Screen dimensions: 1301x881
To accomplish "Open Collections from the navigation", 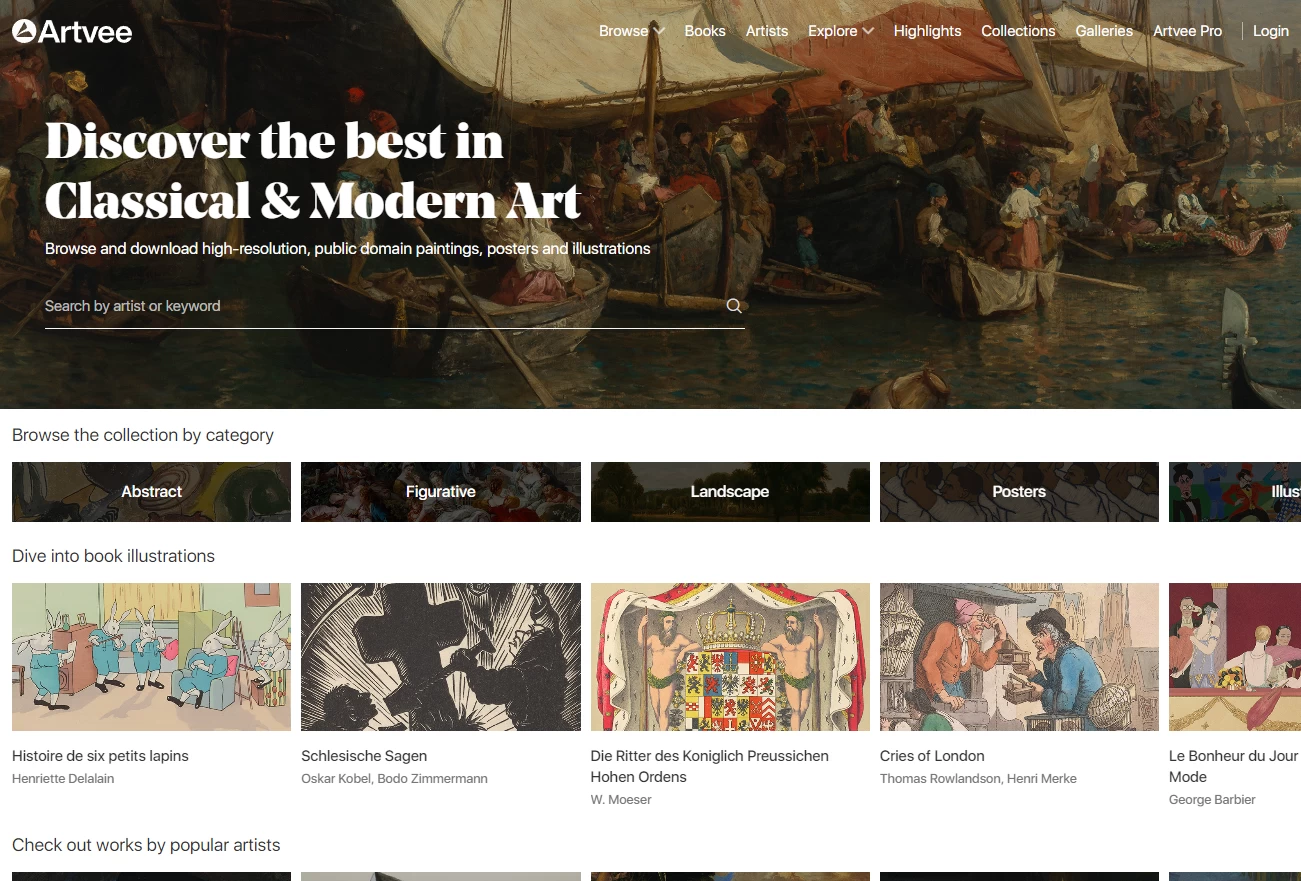I will click(1018, 31).
